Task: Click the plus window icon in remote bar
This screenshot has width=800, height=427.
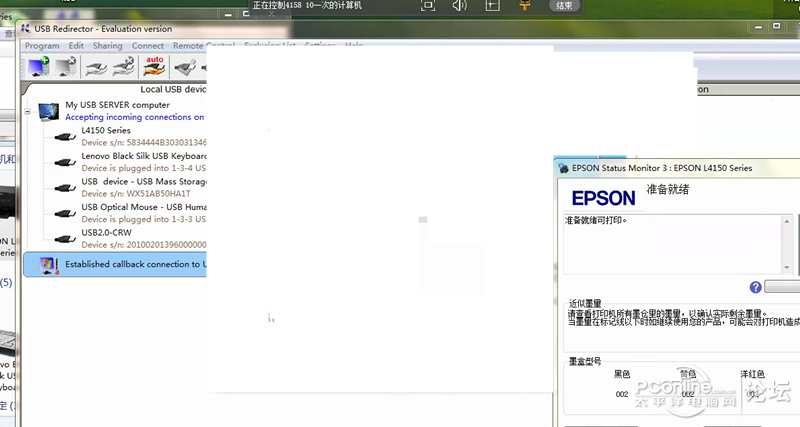Action: 492,6
